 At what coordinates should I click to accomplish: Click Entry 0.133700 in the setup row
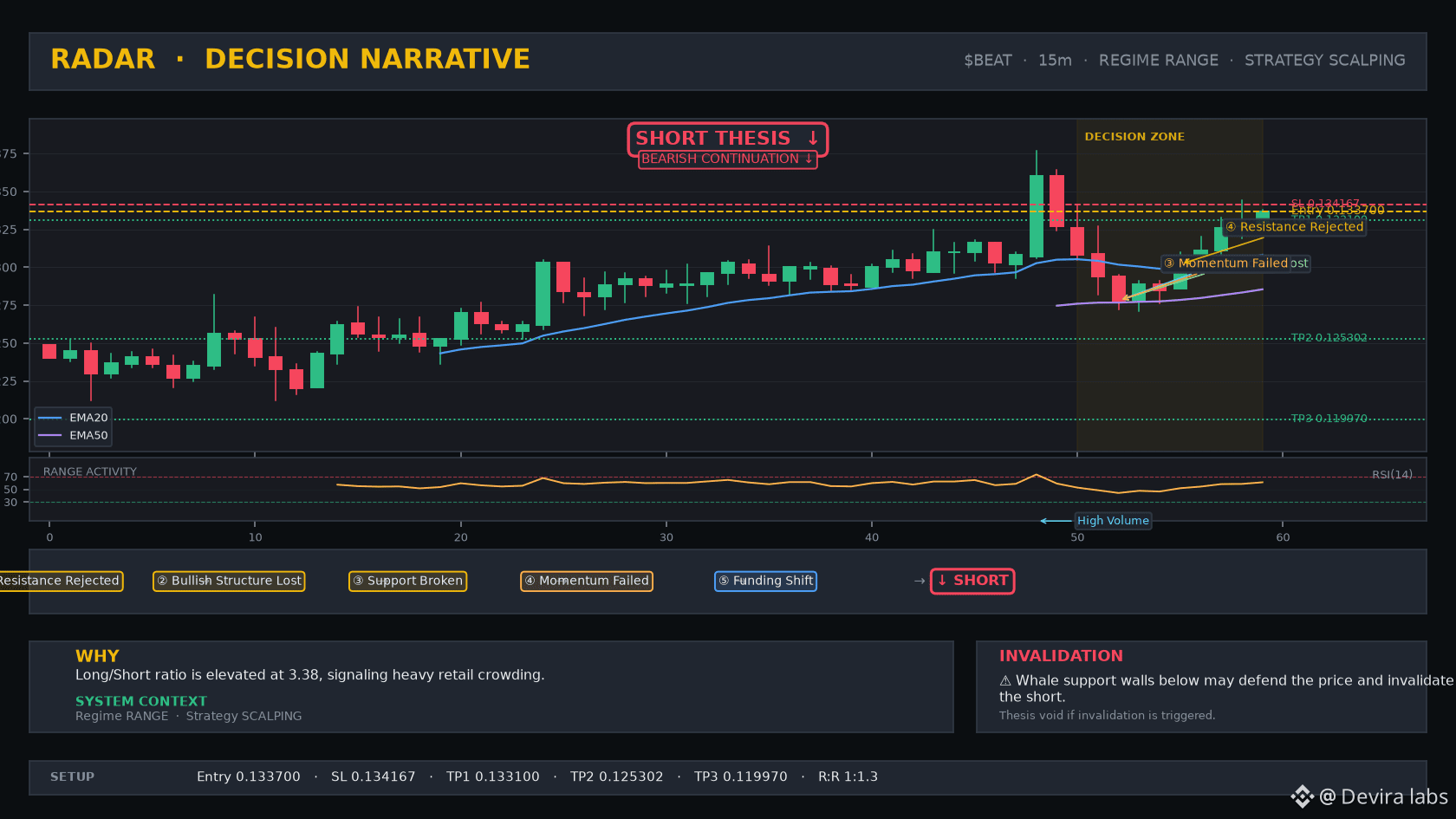[x=249, y=777]
